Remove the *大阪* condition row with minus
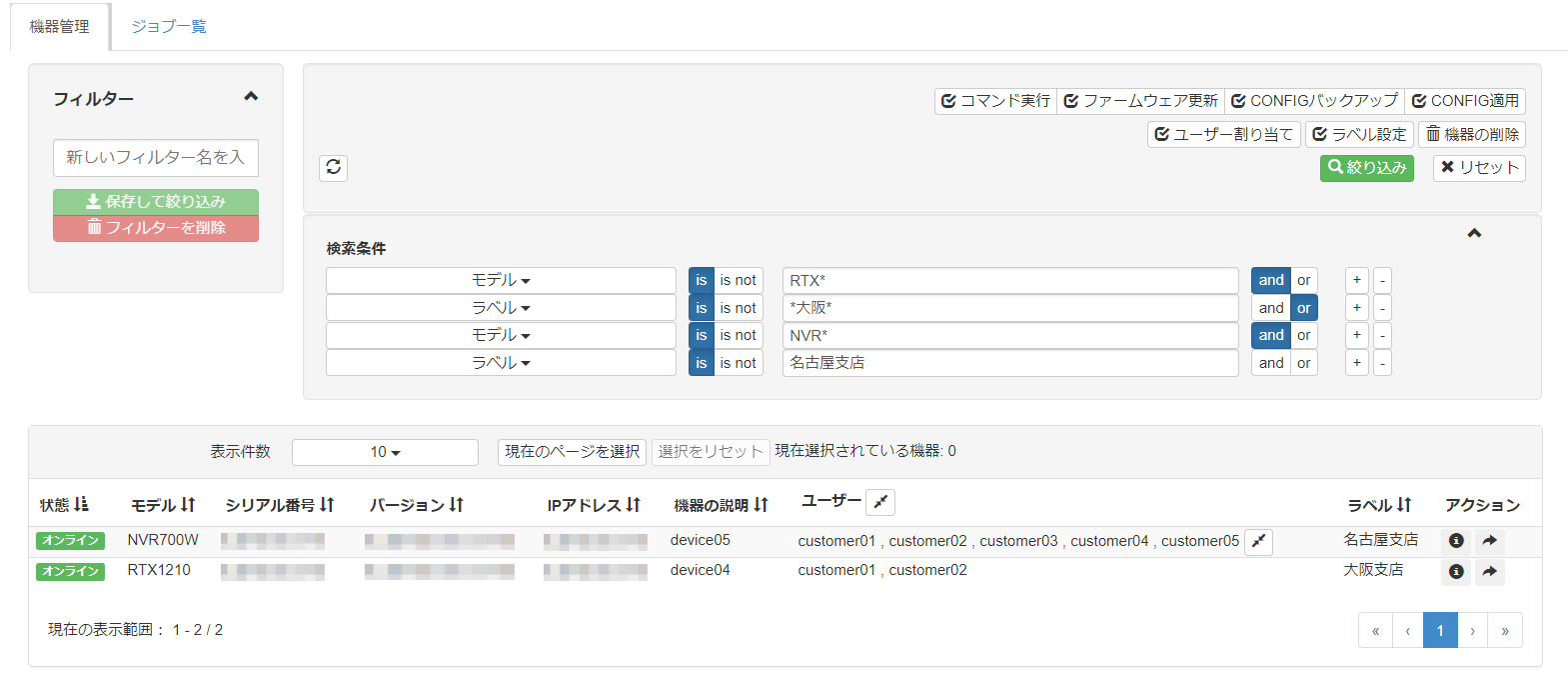 pos(1382,308)
